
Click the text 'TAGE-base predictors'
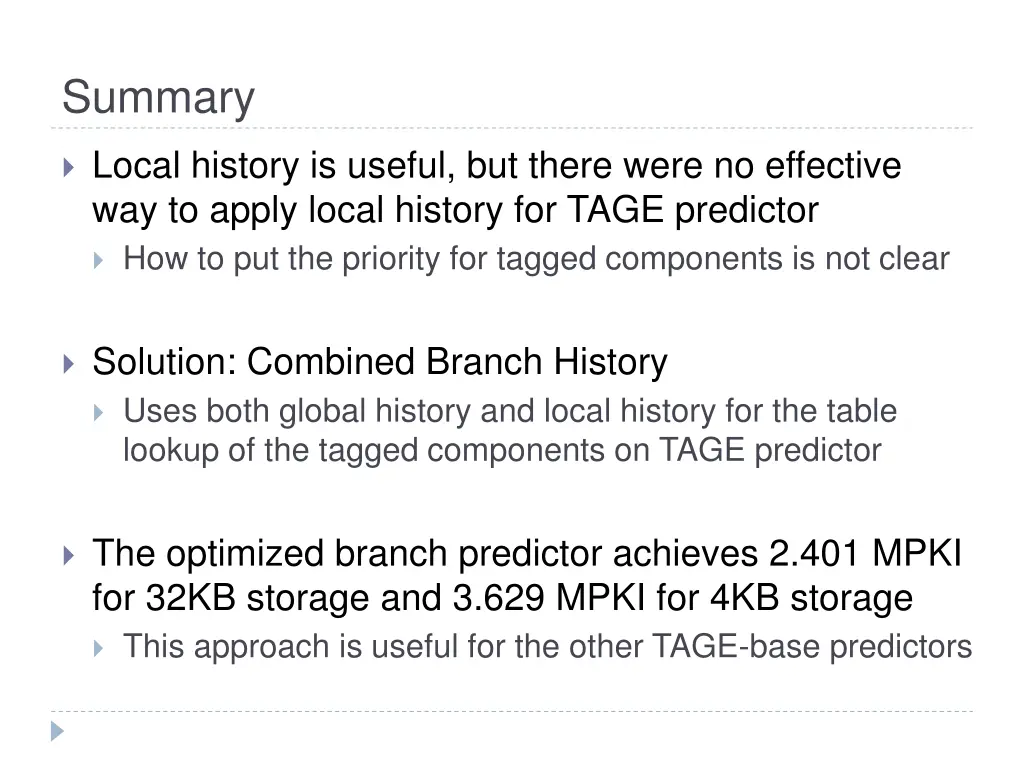812,647
